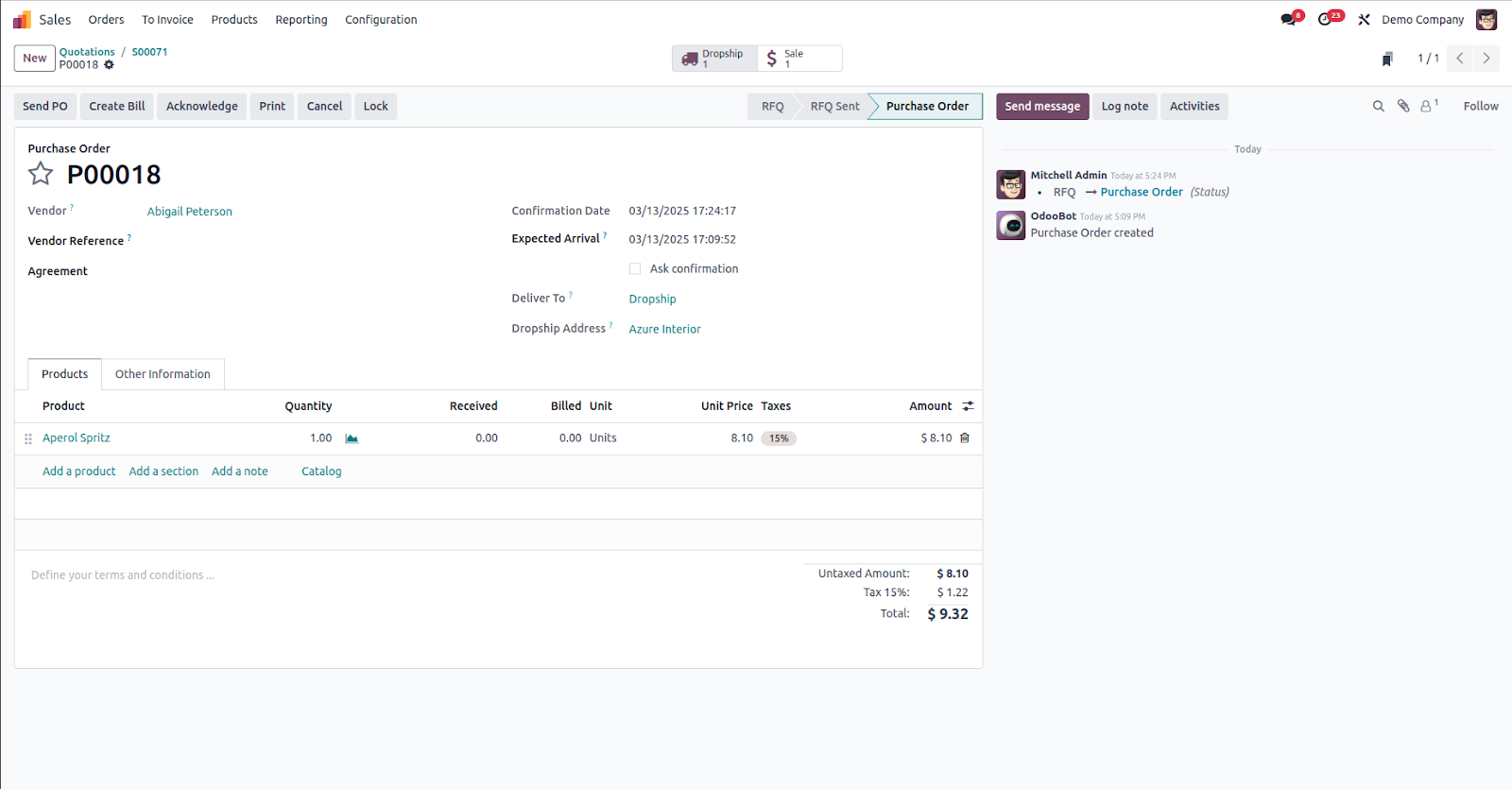Open the Catalog link

(321, 472)
